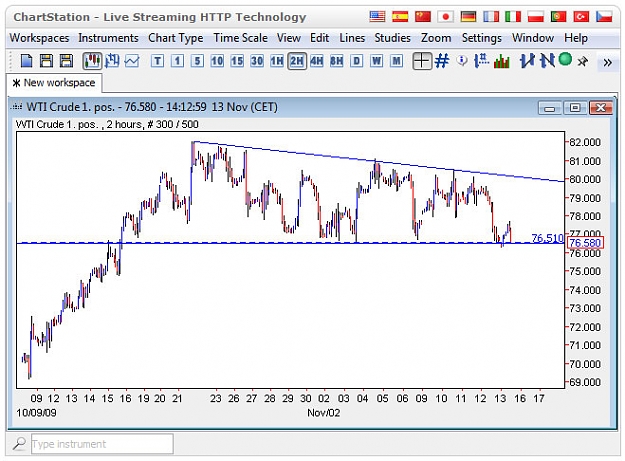Click the WTI Crude chart window icon
The width and height of the screenshot is (625, 461).
click(x=17, y=107)
